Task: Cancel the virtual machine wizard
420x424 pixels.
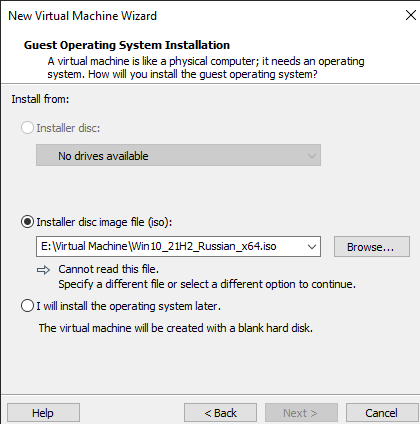Action: [x=382, y=413]
